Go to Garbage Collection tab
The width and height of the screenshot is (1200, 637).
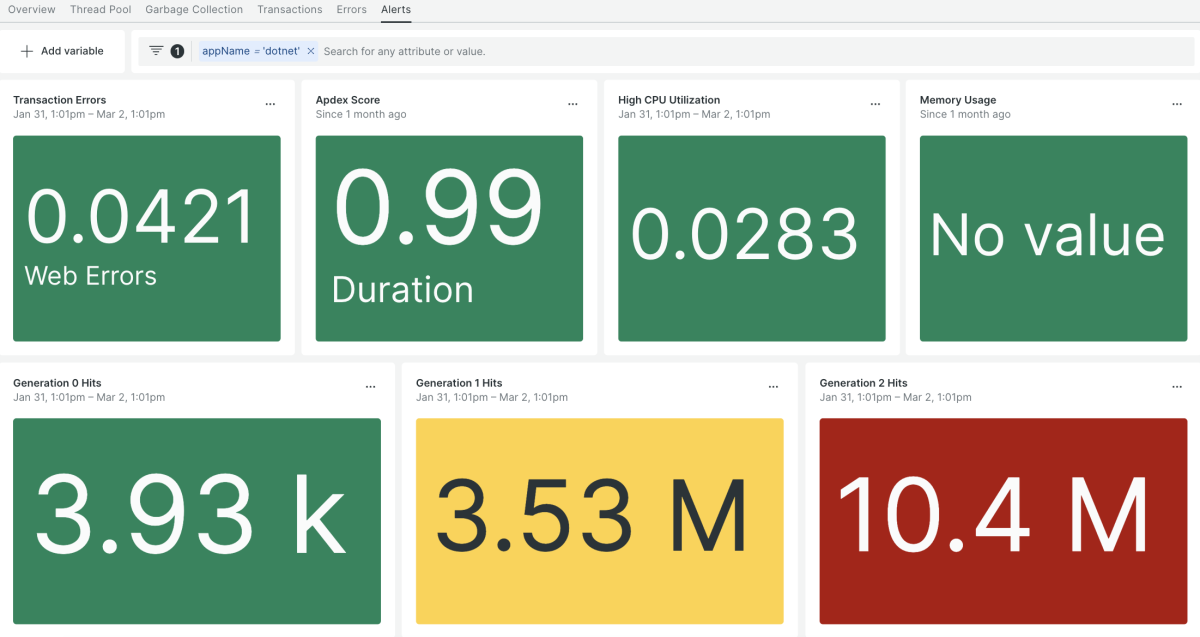point(194,10)
